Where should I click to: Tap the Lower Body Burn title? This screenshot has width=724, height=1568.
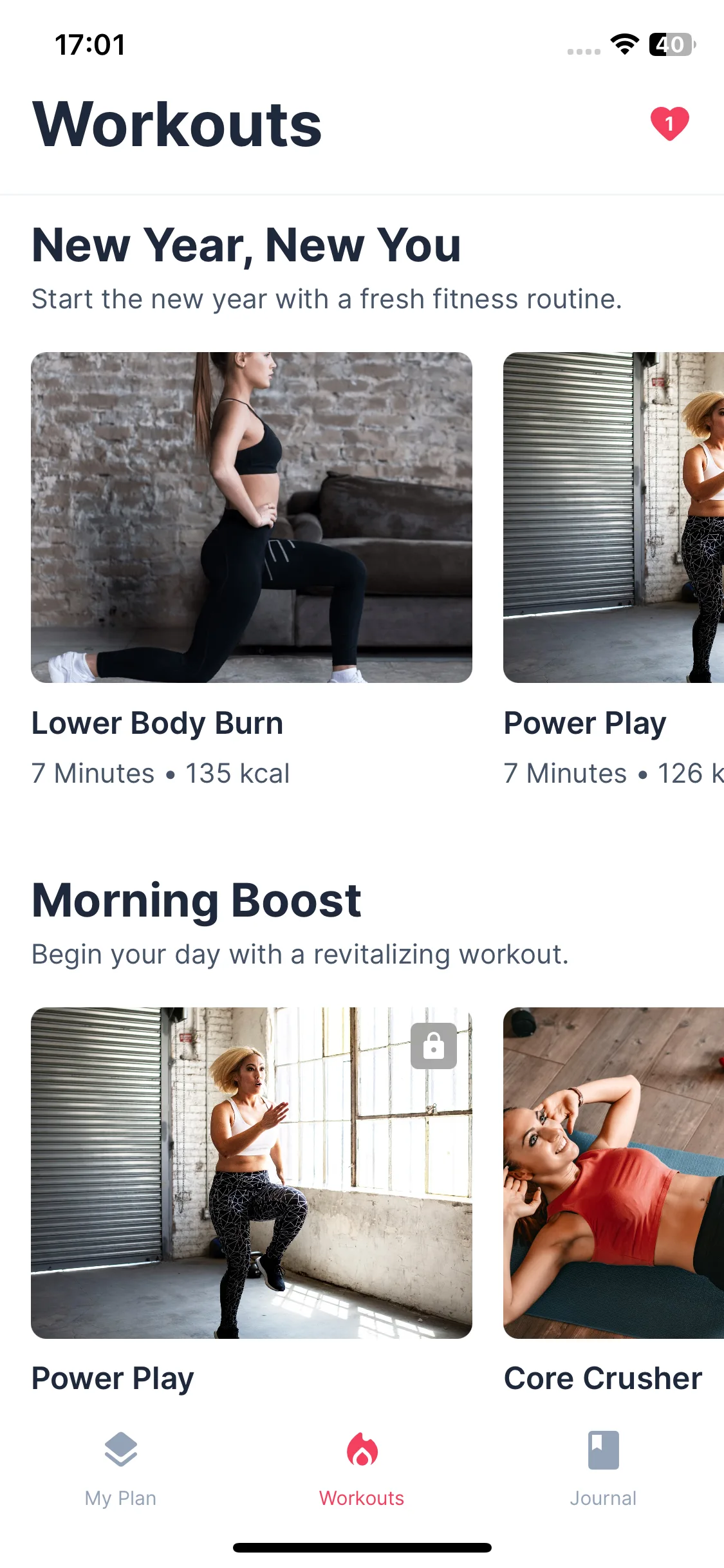coord(158,723)
